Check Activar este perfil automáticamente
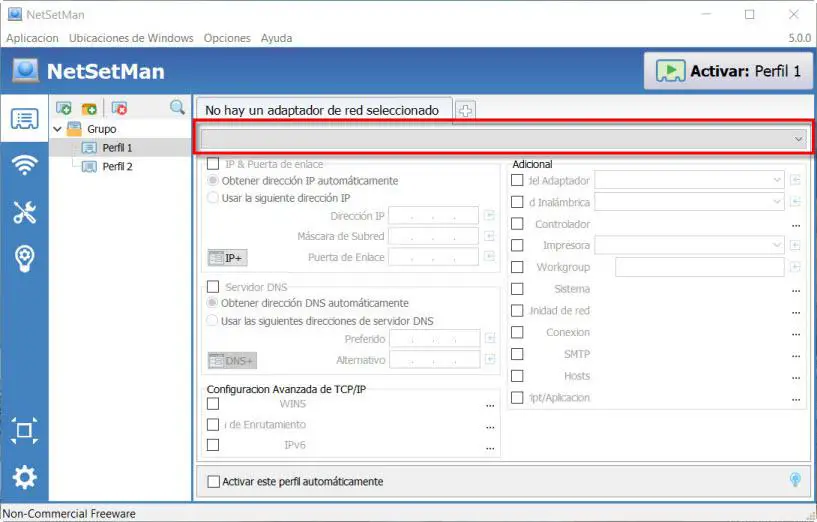 tap(214, 481)
